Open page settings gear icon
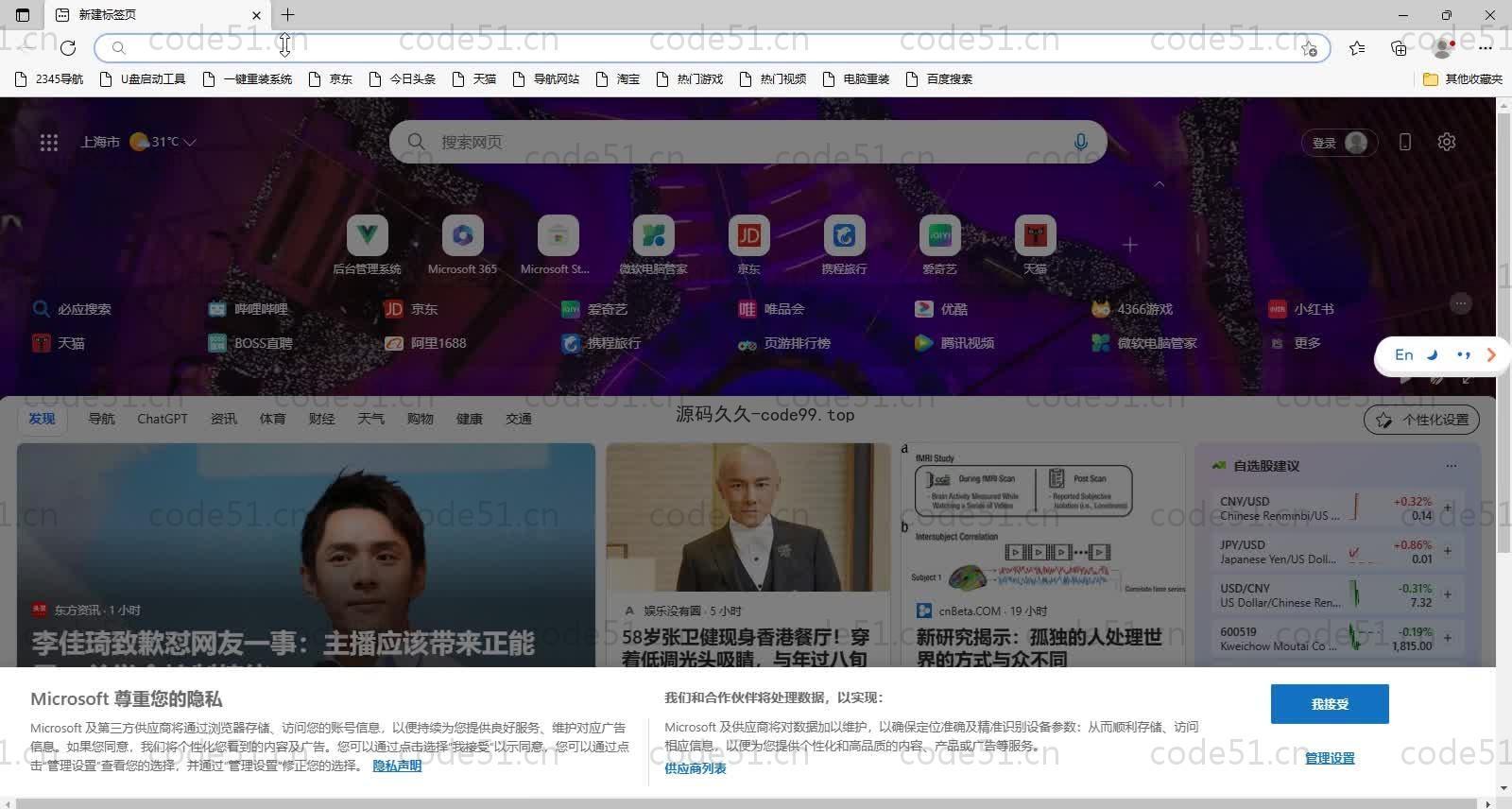 click(1446, 142)
